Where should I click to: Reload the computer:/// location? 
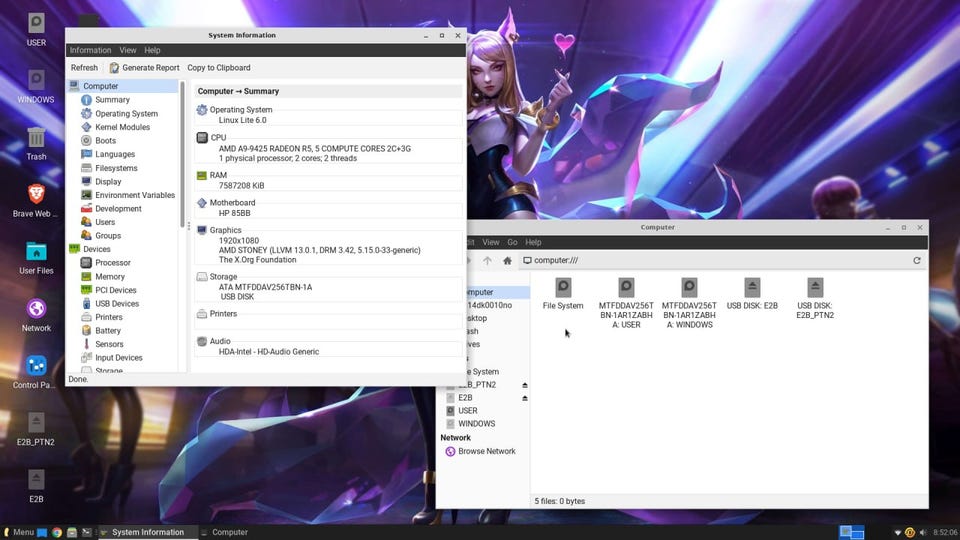[917, 260]
